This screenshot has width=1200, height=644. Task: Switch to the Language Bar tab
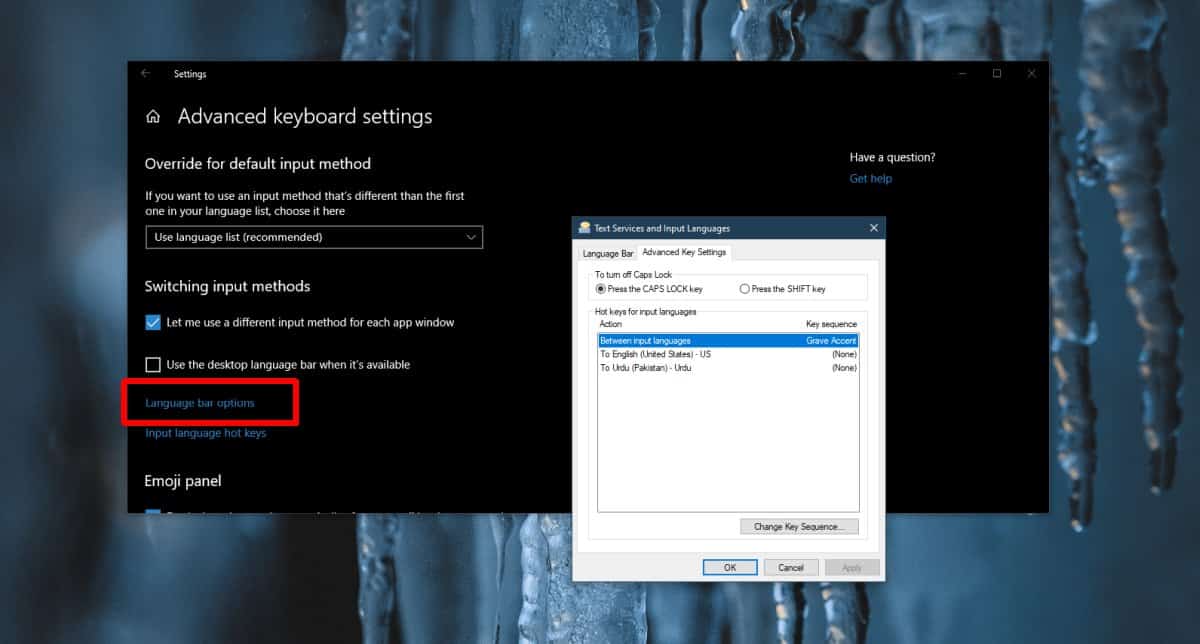[x=607, y=253]
